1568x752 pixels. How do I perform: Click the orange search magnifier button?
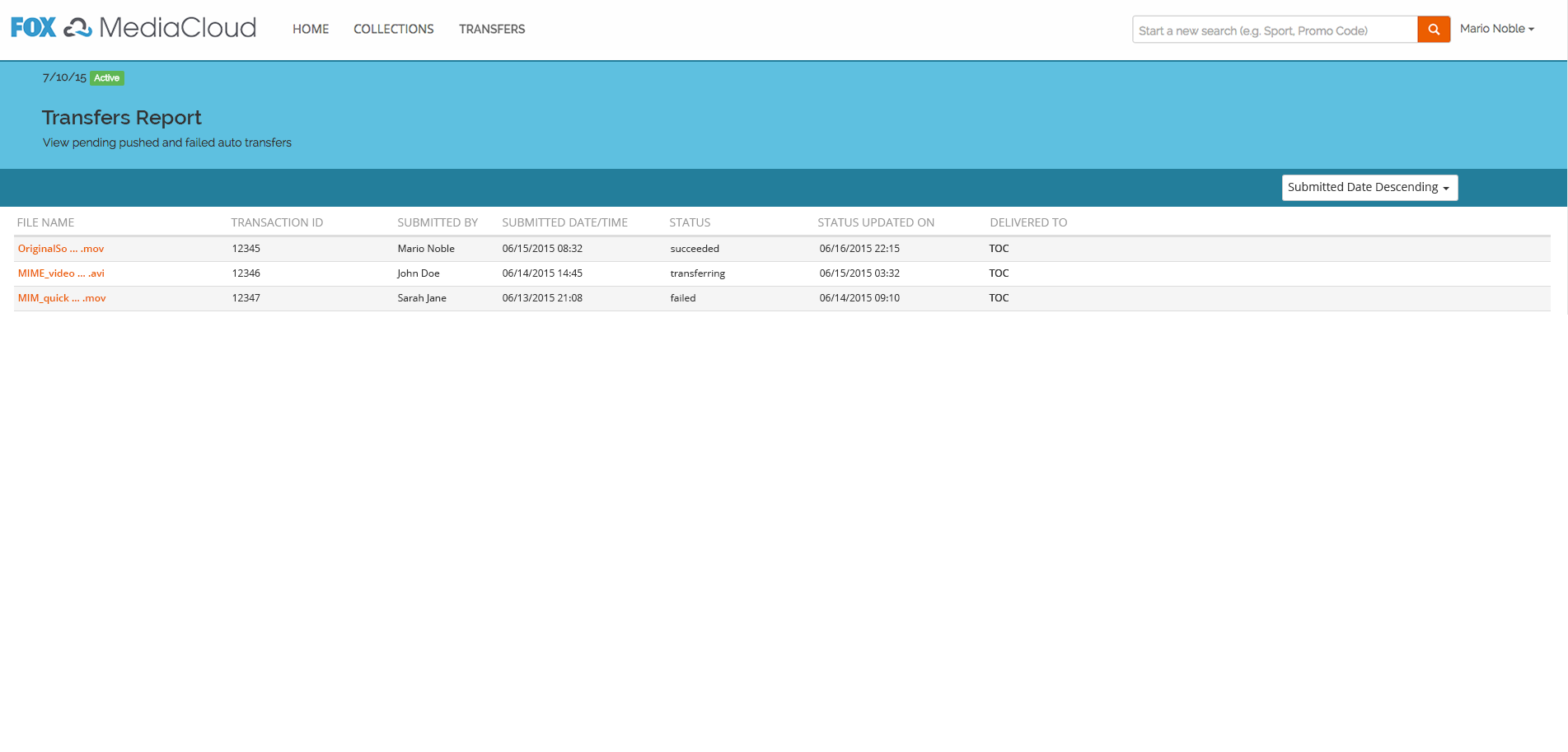(x=1433, y=30)
